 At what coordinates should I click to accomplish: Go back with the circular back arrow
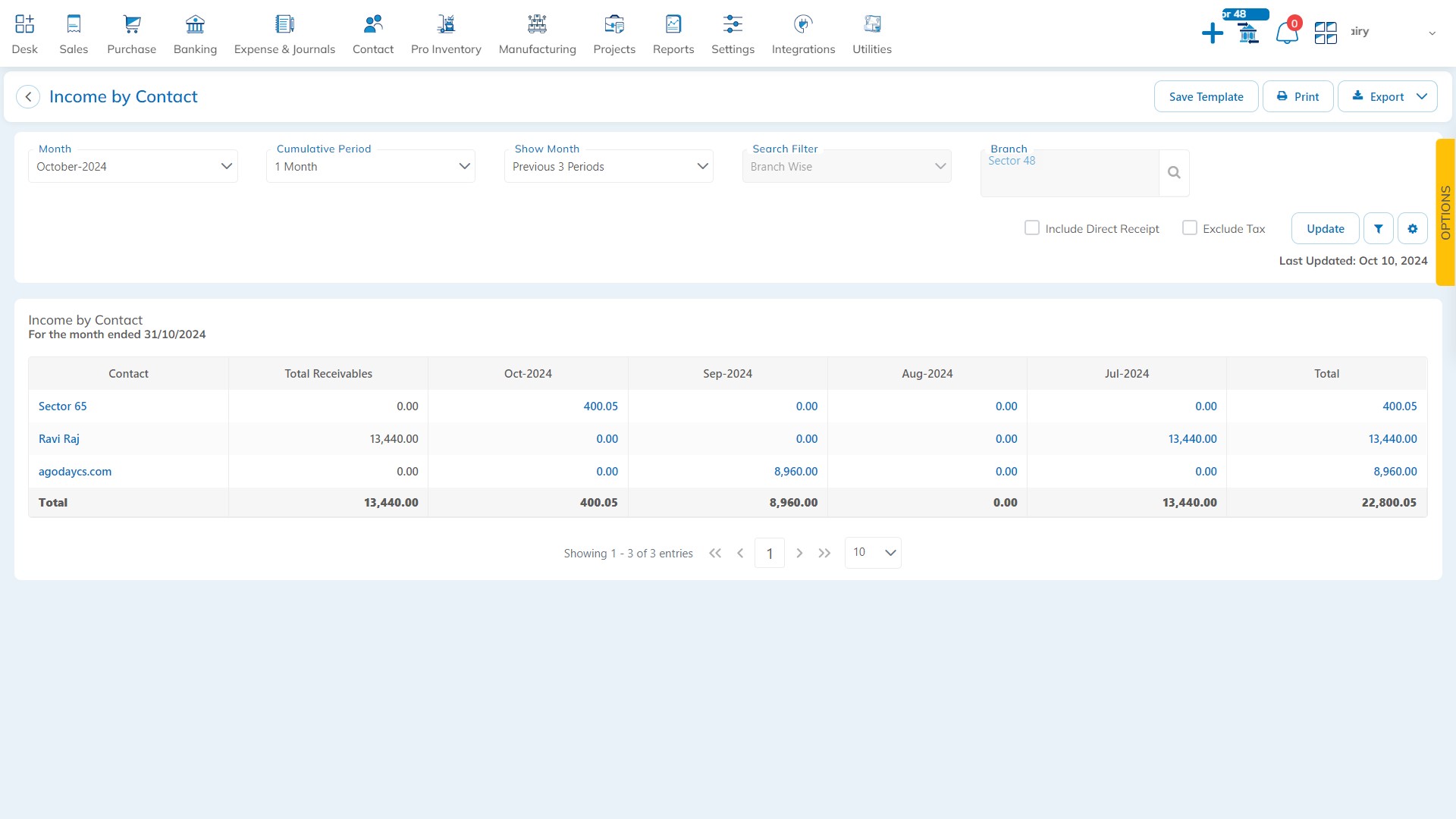click(x=28, y=96)
